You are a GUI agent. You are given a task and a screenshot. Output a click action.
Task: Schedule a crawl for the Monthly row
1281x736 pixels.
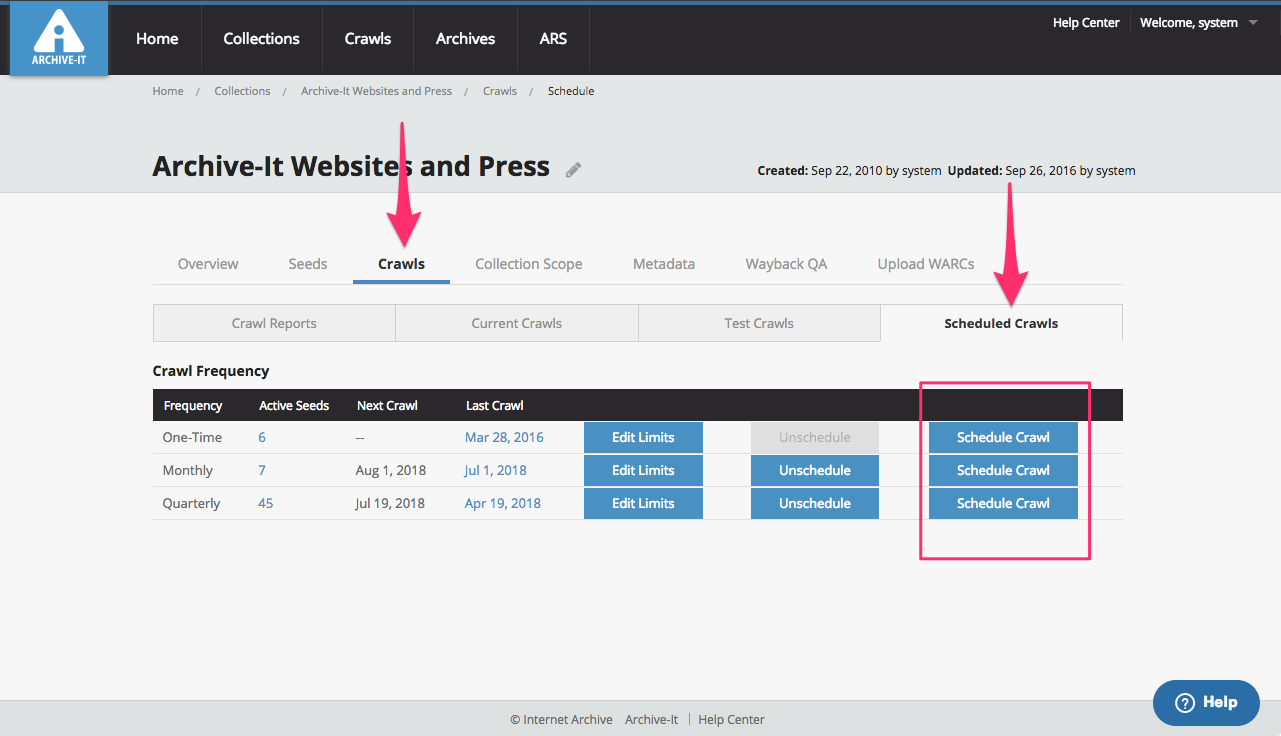click(x=1003, y=470)
